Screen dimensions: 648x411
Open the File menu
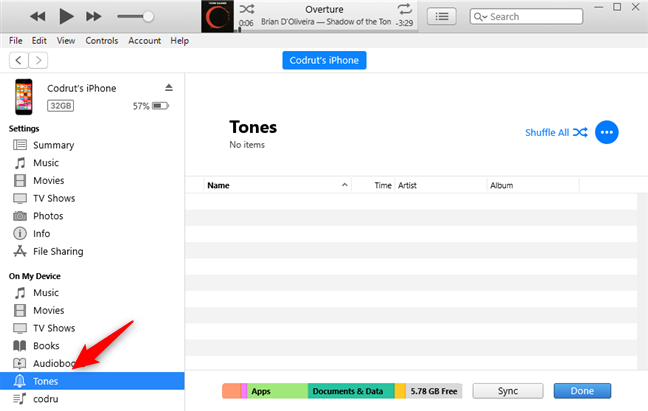click(16, 40)
